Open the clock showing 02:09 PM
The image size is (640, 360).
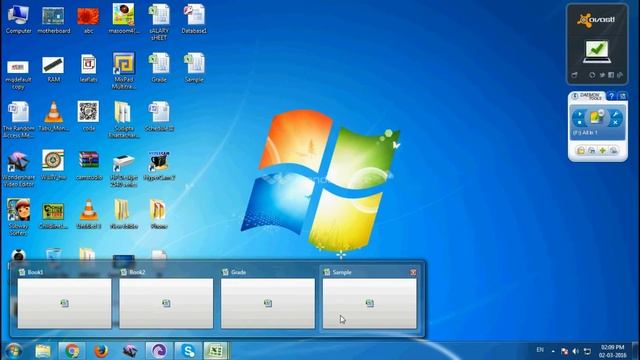[612, 351]
